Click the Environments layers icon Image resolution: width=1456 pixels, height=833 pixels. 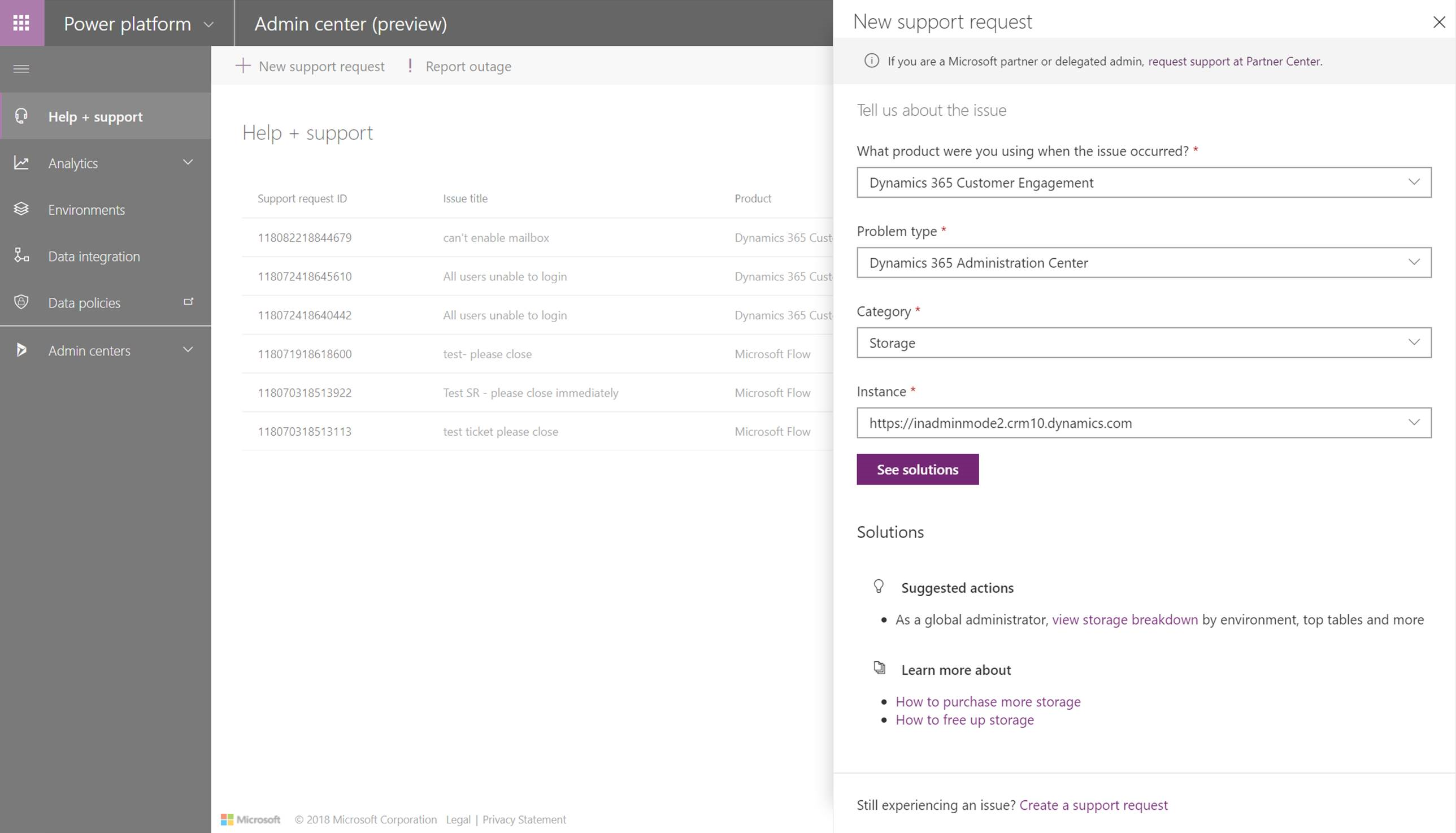point(21,210)
